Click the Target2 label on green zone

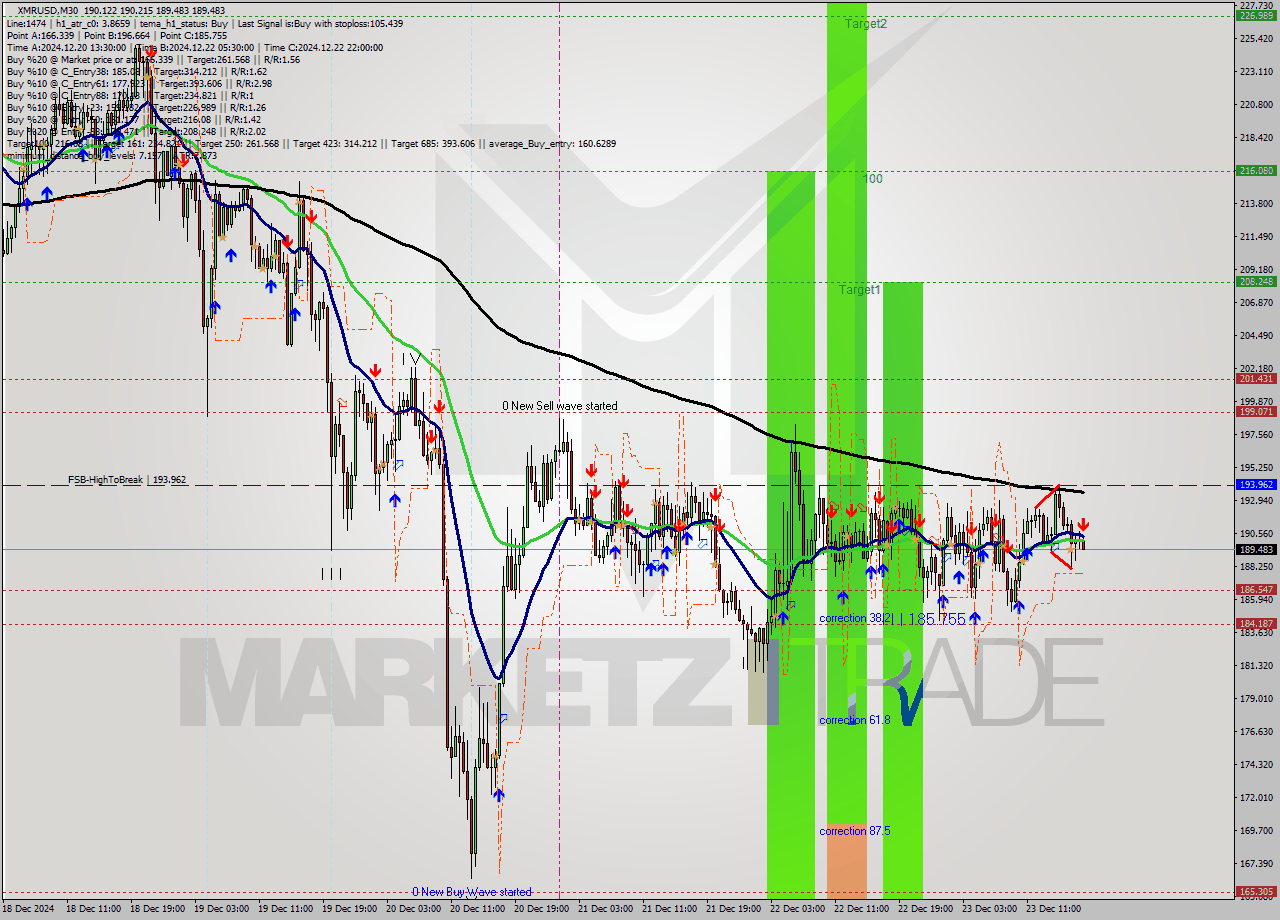[865, 23]
